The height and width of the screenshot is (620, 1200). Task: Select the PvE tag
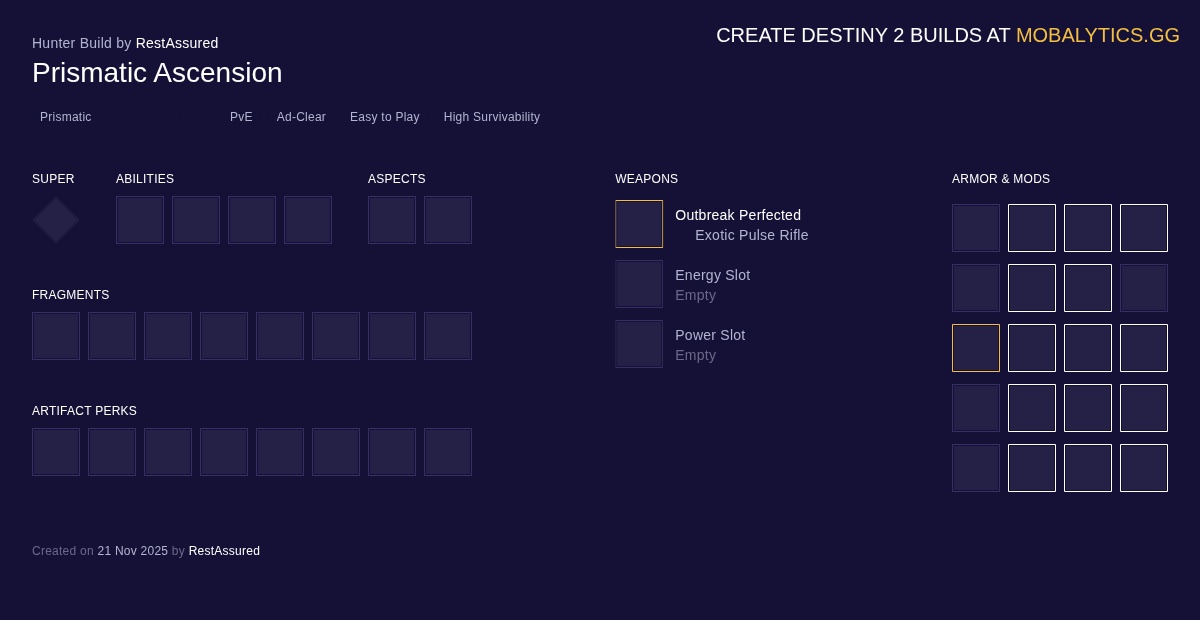(x=241, y=117)
